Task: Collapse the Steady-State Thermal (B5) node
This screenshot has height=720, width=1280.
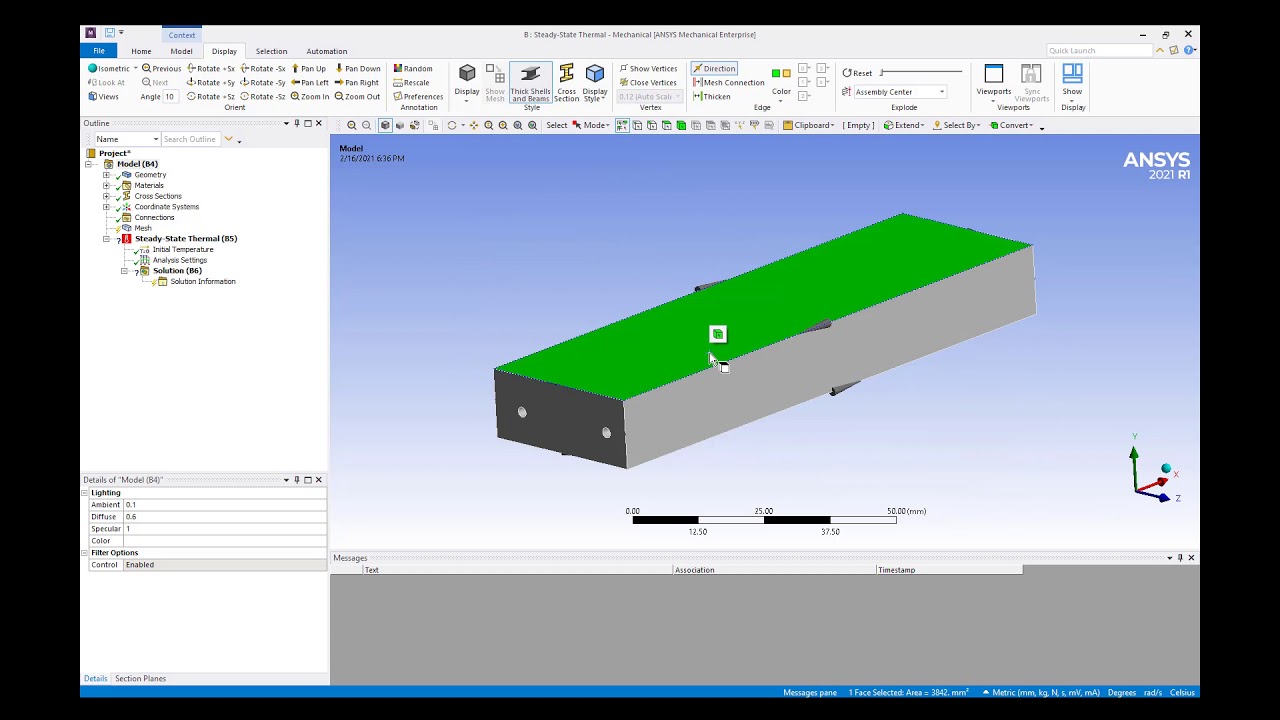Action: pos(106,239)
